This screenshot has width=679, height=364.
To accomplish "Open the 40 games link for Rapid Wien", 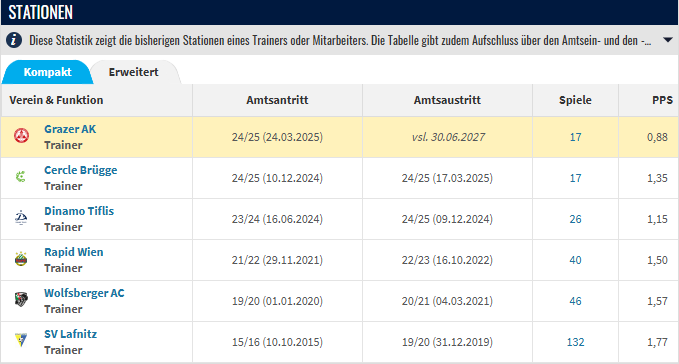I will [x=575, y=260].
